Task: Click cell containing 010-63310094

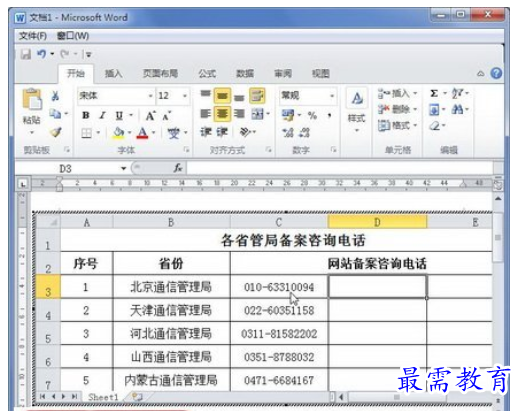Action: pyautogui.click(x=279, y=287)
